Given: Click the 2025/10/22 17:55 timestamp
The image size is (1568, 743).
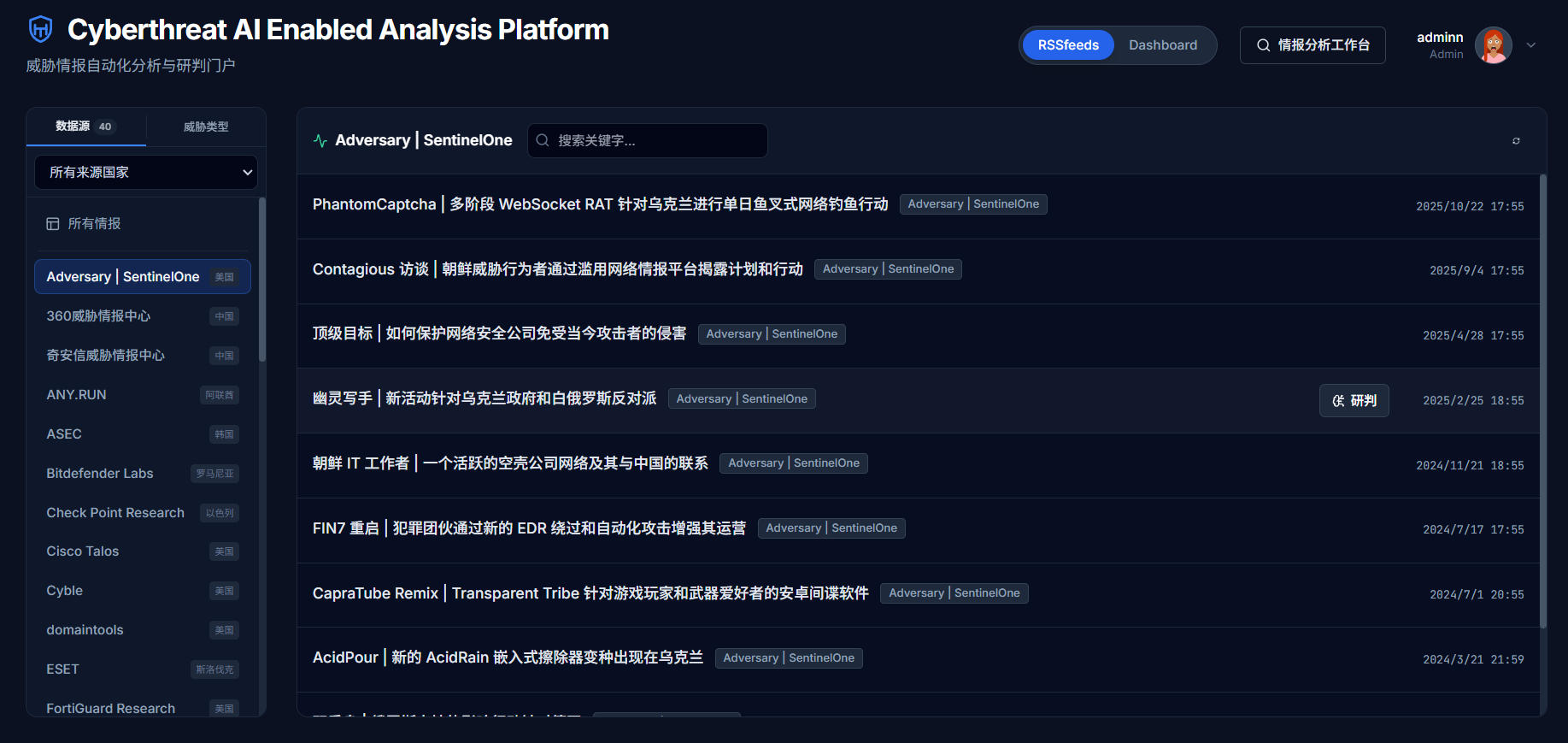Looking at the screenshot, I should tap(1470, 206).
